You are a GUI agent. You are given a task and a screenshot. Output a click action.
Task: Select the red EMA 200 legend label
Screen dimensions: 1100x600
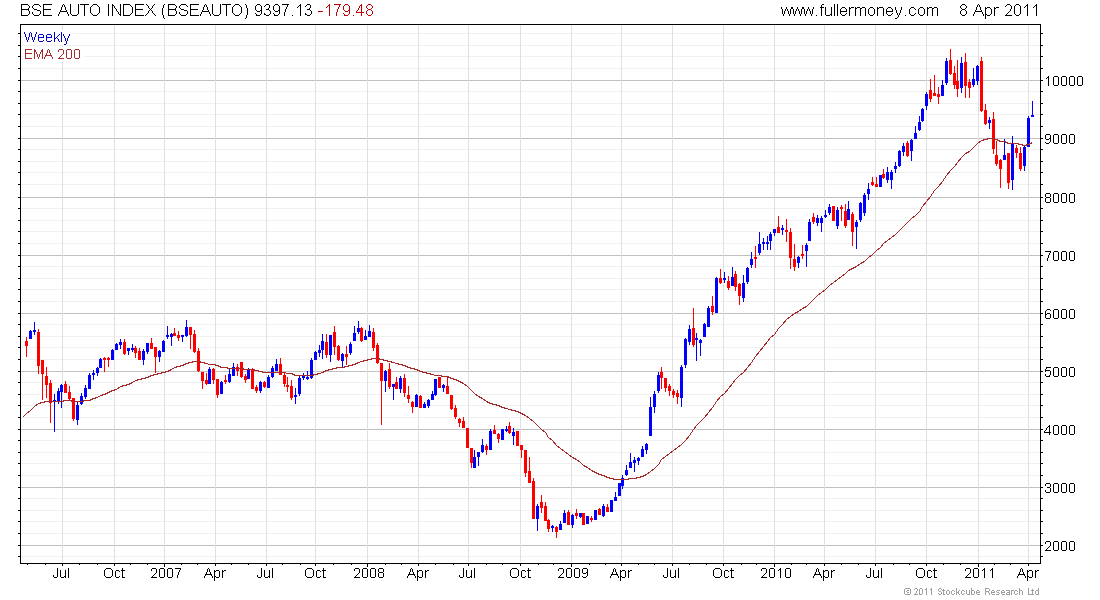click(x=52, y=54)
